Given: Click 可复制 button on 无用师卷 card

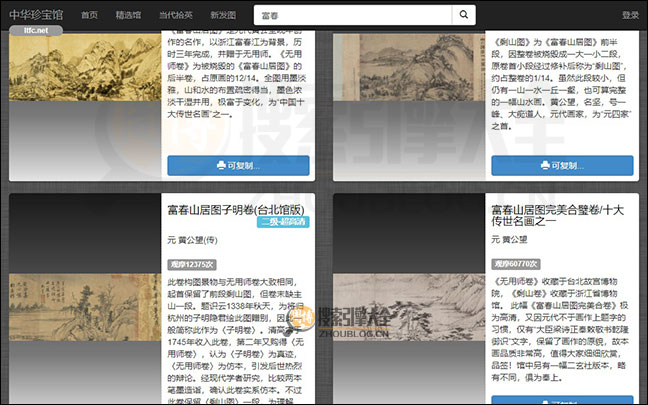Looking at the screenshot, I should 238,165.
